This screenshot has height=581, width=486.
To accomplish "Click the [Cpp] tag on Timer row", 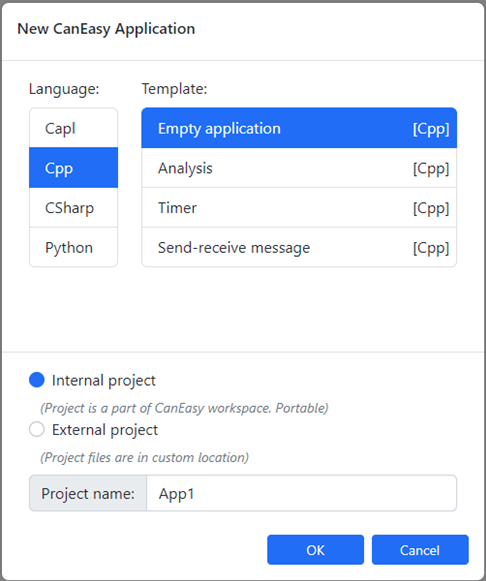I will pos(431,208).
